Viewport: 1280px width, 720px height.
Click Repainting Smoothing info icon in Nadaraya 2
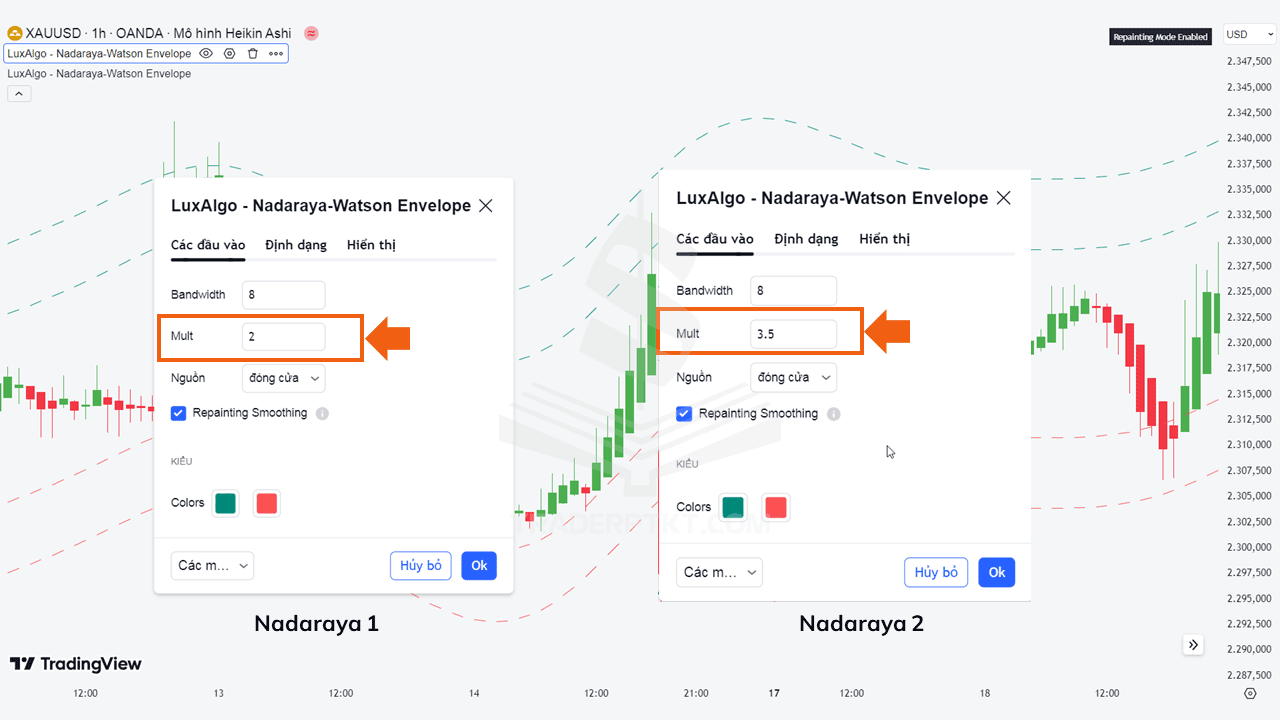834,414
